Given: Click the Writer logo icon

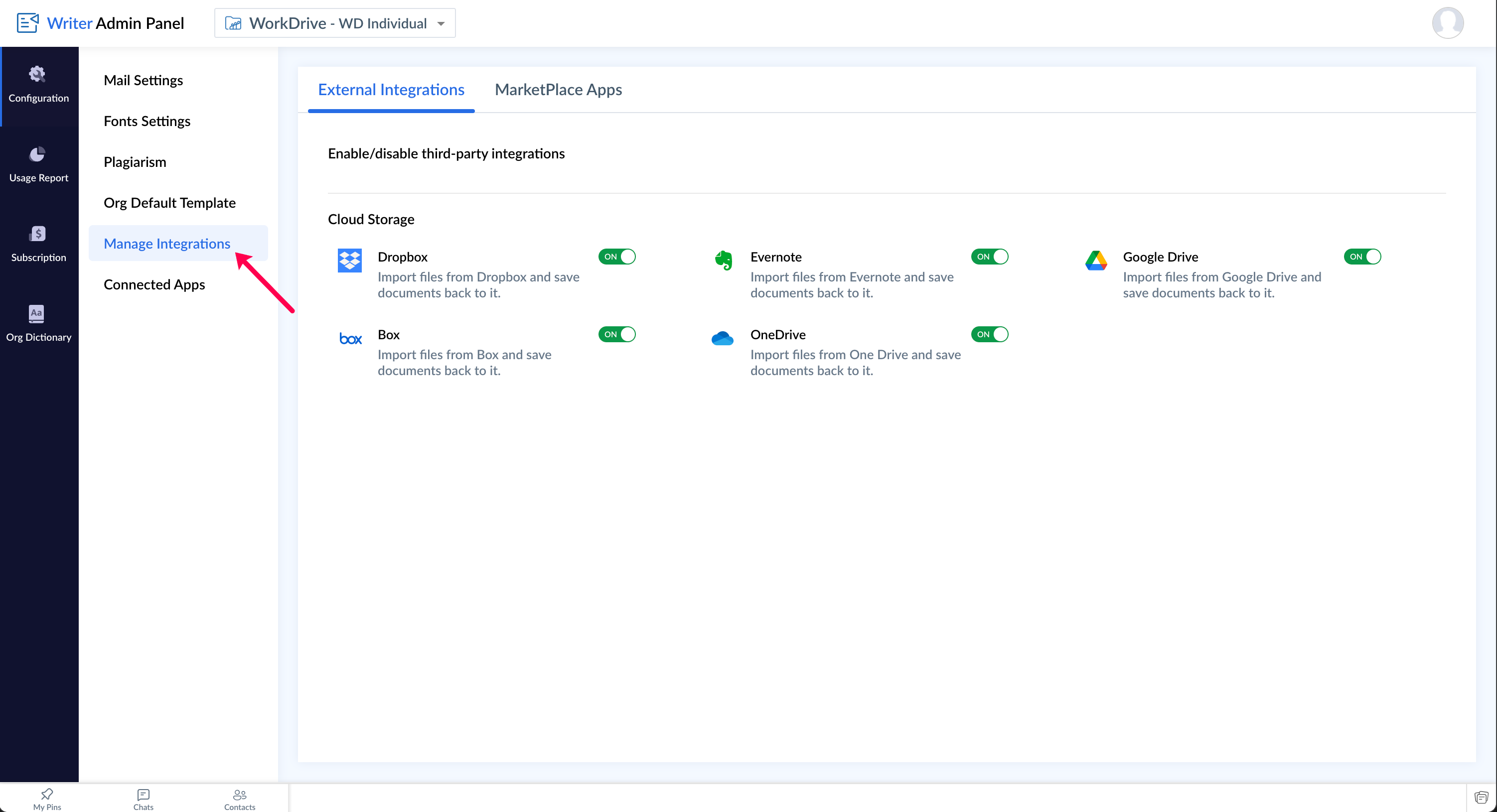Looking at the screenshot, I should tap(27, 23).
